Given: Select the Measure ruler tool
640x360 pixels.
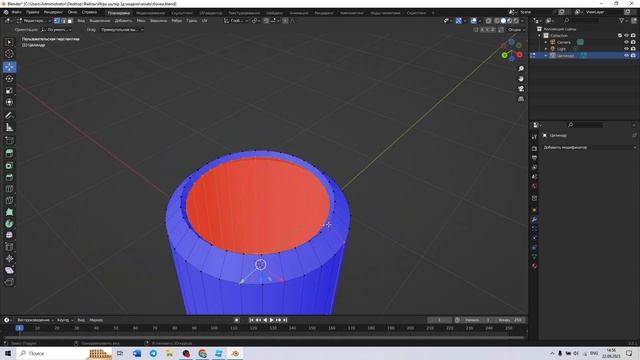Looking at the screenshot, I should click(9, 127).
